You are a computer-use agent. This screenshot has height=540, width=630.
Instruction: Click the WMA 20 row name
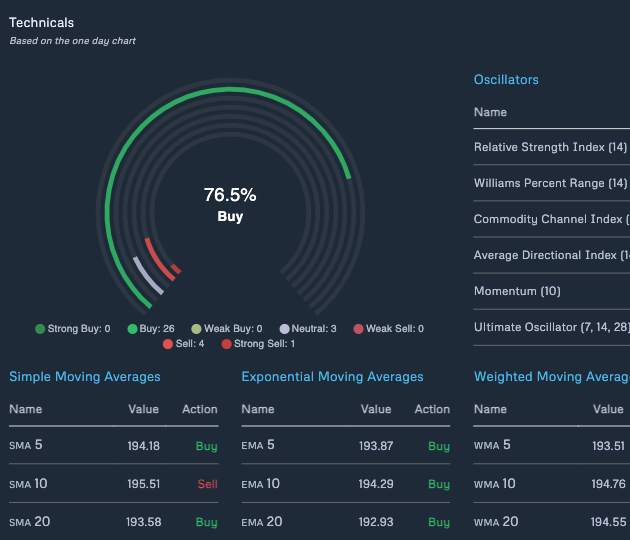pos(496,522)
